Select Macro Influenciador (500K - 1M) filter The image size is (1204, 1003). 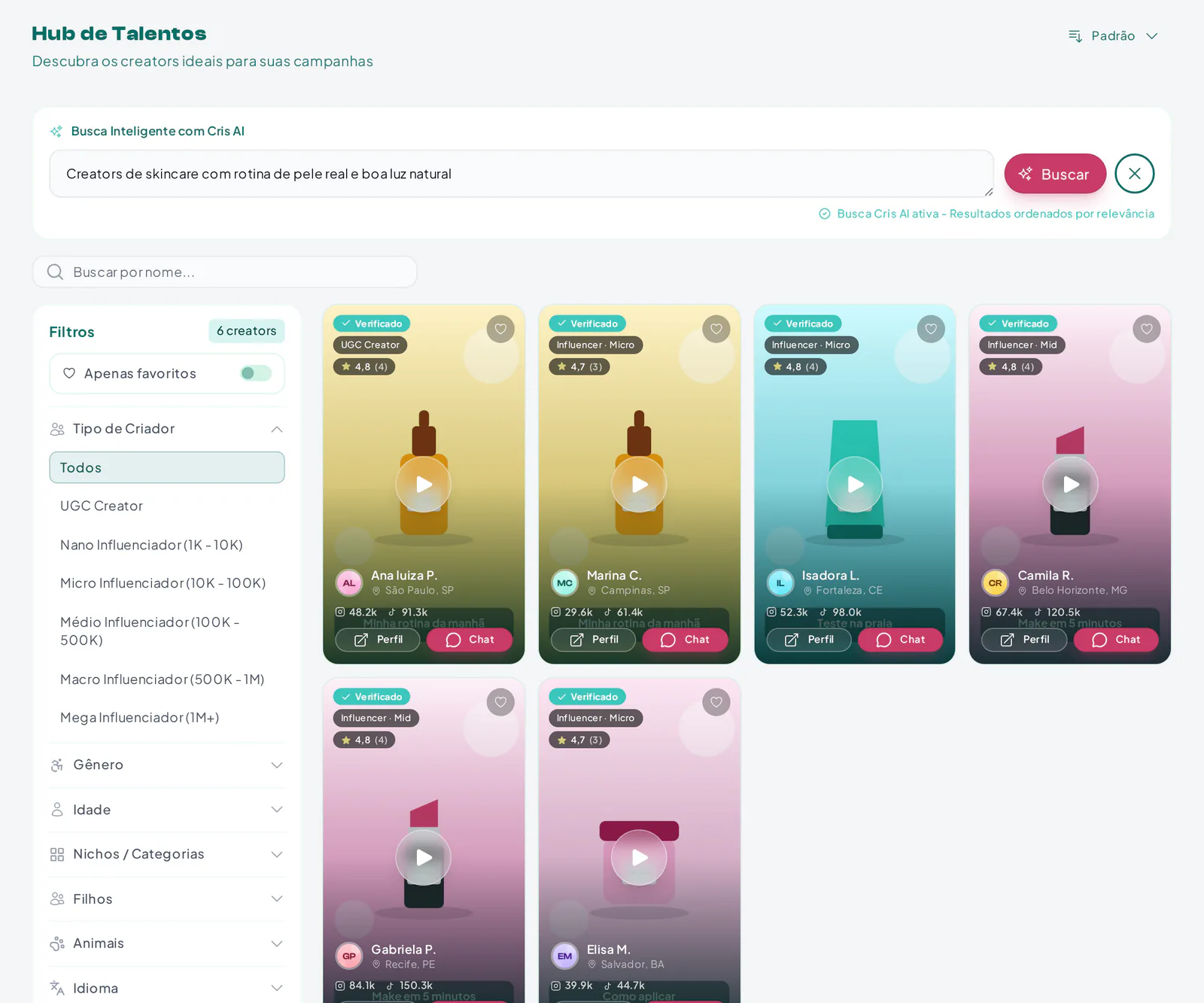(167, 679)
